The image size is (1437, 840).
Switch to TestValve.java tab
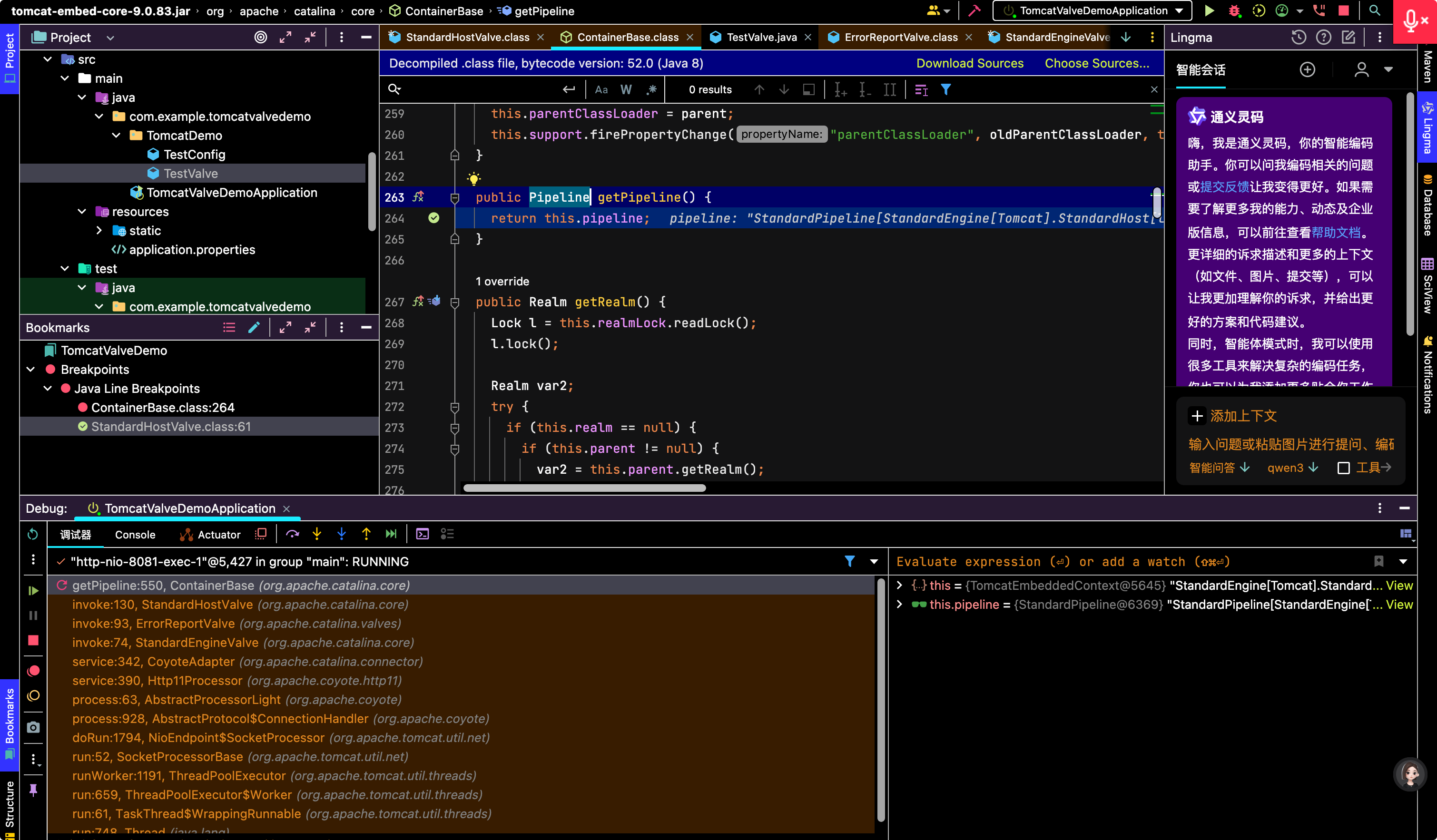coord(761,38)
